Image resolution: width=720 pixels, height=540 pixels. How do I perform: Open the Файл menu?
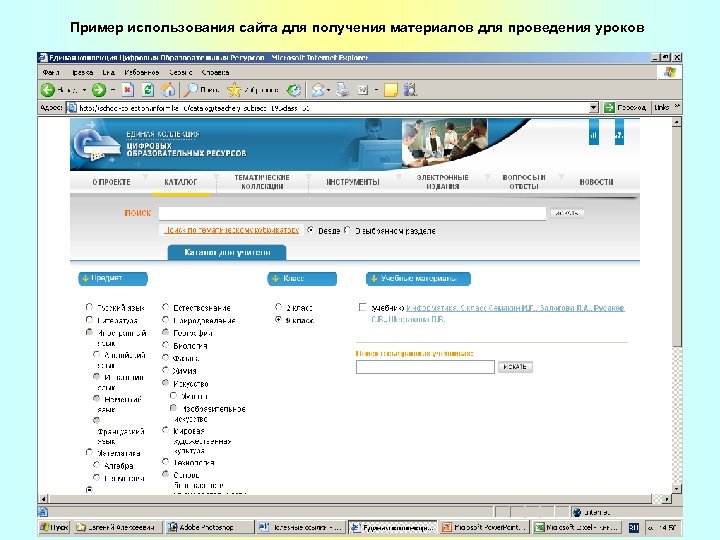coord(51,73)
